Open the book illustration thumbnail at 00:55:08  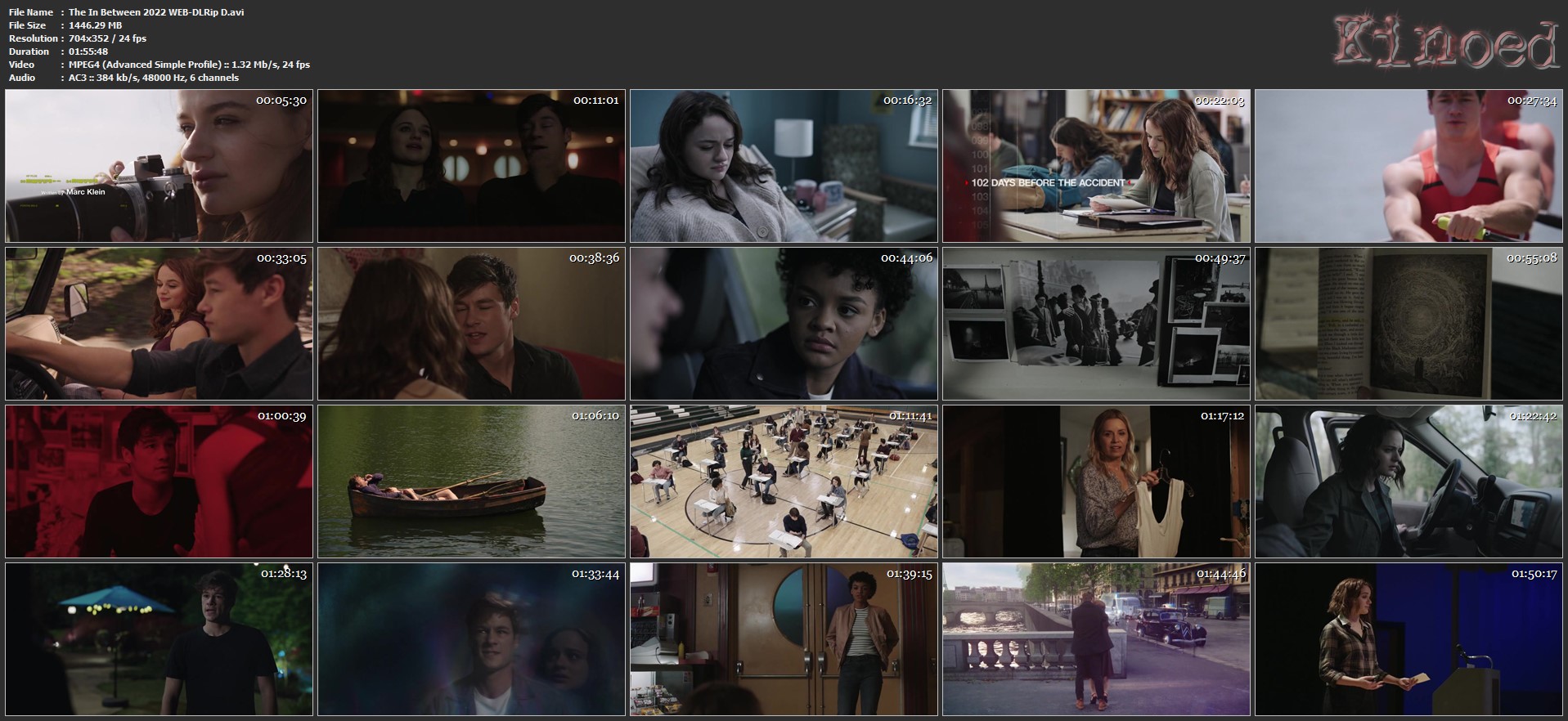(x=1409, y=324)
